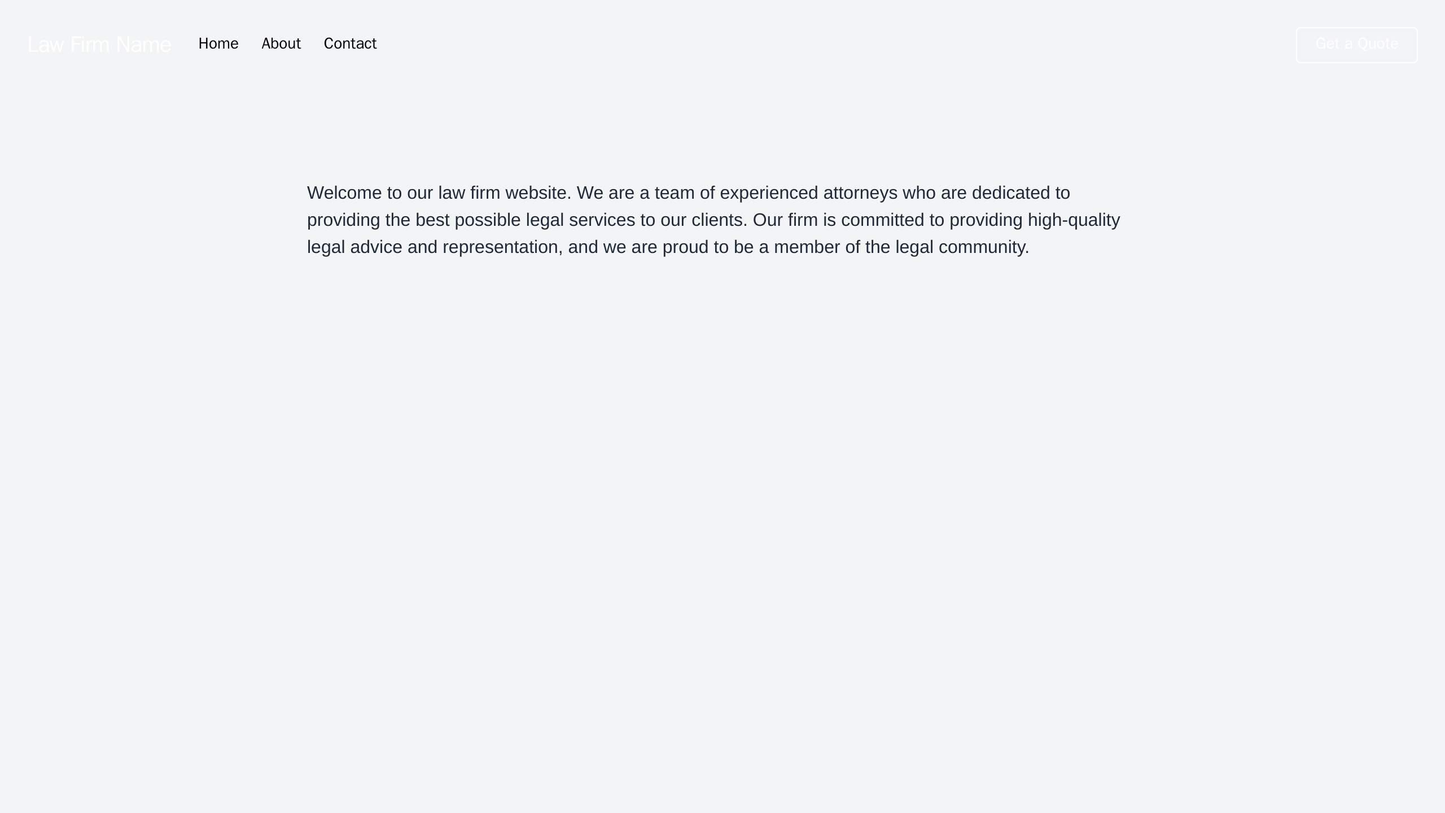Click "law firm website" in the first sentence
Viewport: 1445px width, 813px height.
(x=503, y=193)
